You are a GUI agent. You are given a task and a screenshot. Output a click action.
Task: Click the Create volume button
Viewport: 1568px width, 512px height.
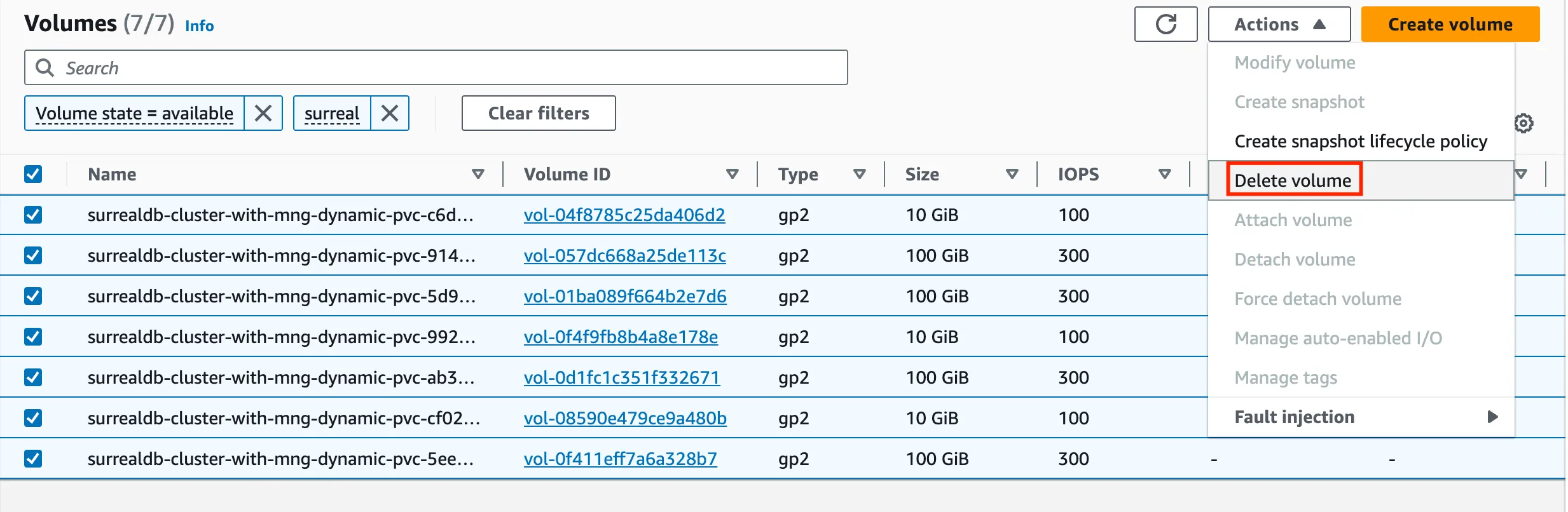tap(1450, 25)
